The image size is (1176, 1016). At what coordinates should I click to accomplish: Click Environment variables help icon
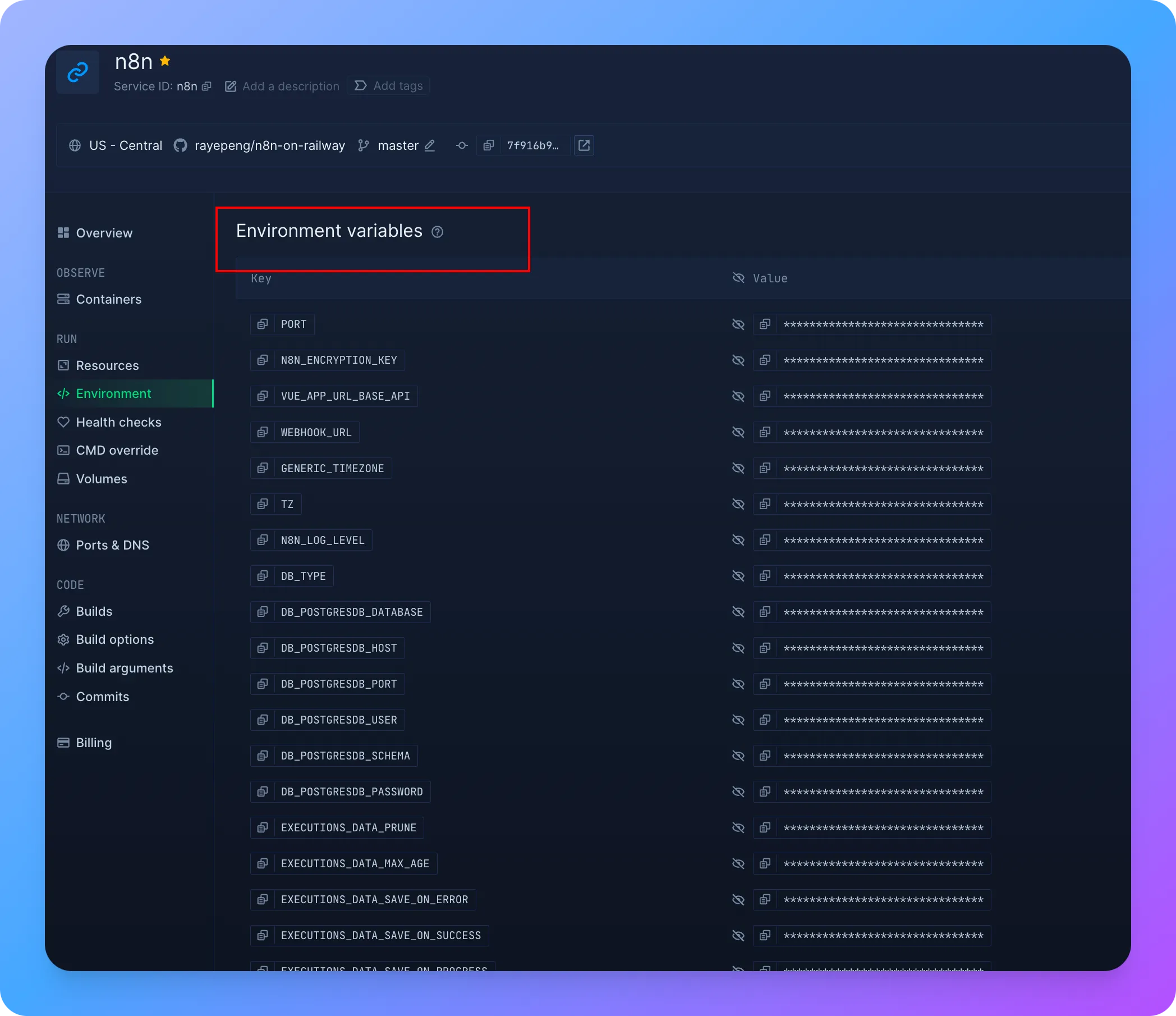(x=437, y=232)
